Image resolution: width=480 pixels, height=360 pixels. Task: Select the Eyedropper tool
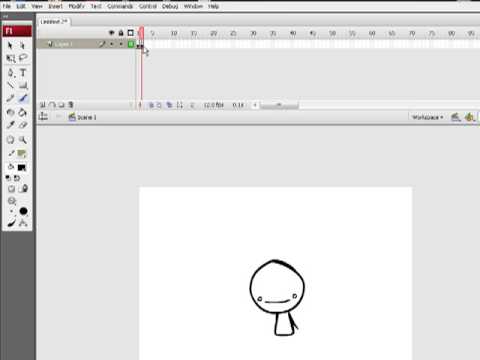click(x=10, y=125)
